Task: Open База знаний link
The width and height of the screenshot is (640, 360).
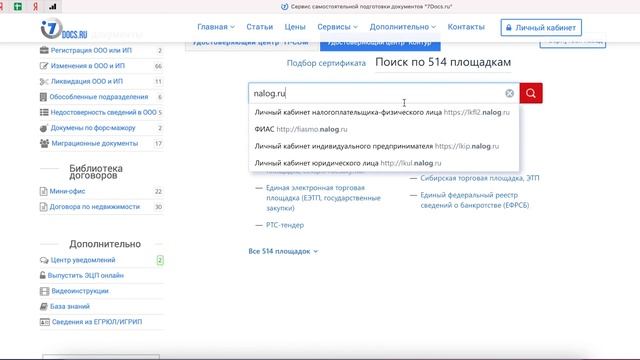Action: (70, 306)
